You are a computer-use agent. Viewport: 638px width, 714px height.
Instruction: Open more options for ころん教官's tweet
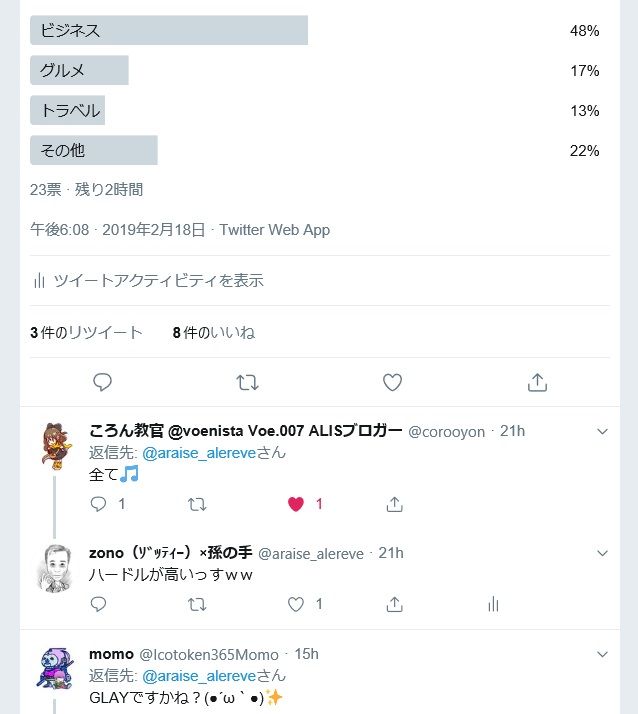point(602,431)
